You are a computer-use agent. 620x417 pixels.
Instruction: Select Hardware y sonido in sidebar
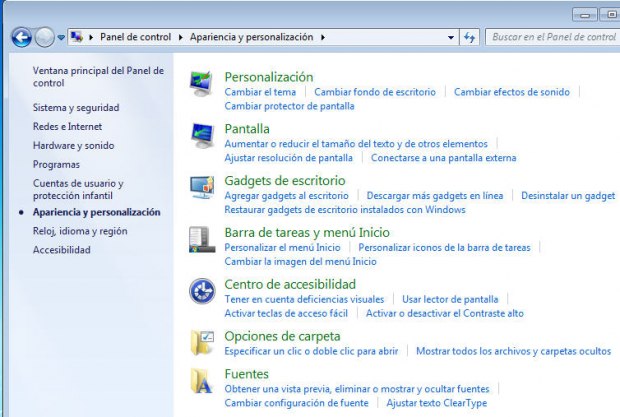tap(73, 145)
